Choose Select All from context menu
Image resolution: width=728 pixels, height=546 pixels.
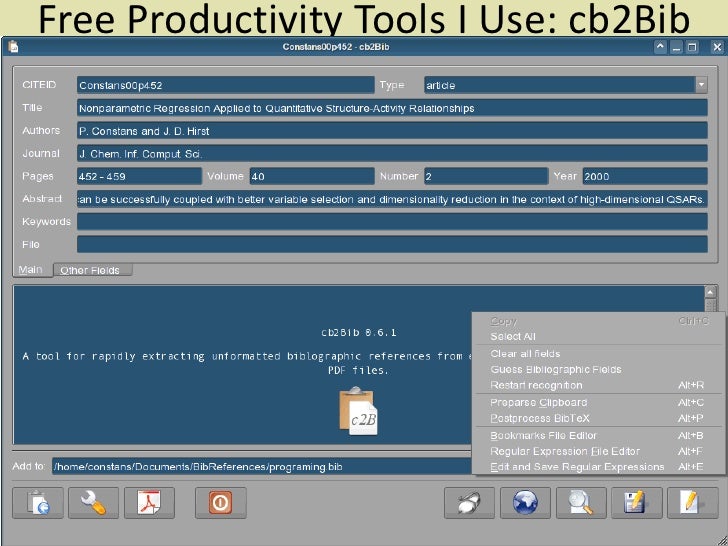click(513, 336)
